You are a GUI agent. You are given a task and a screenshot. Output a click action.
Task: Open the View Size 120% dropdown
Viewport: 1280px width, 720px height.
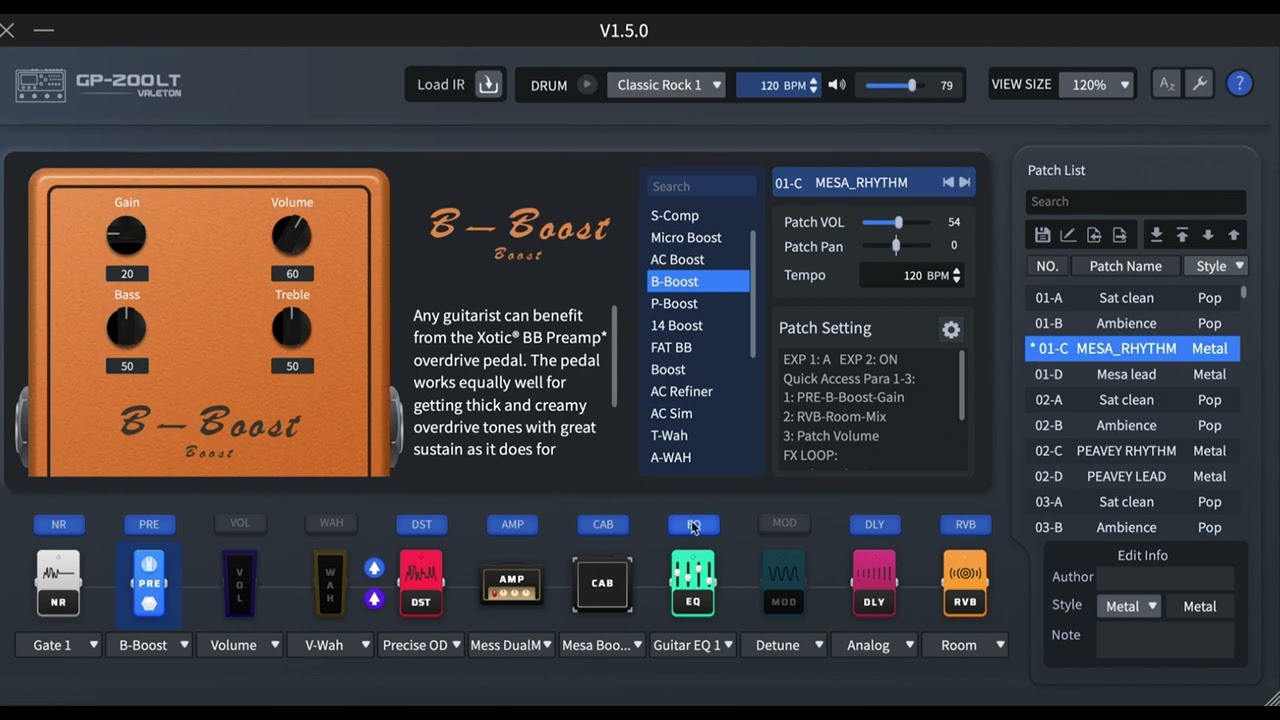point(1096,85)
